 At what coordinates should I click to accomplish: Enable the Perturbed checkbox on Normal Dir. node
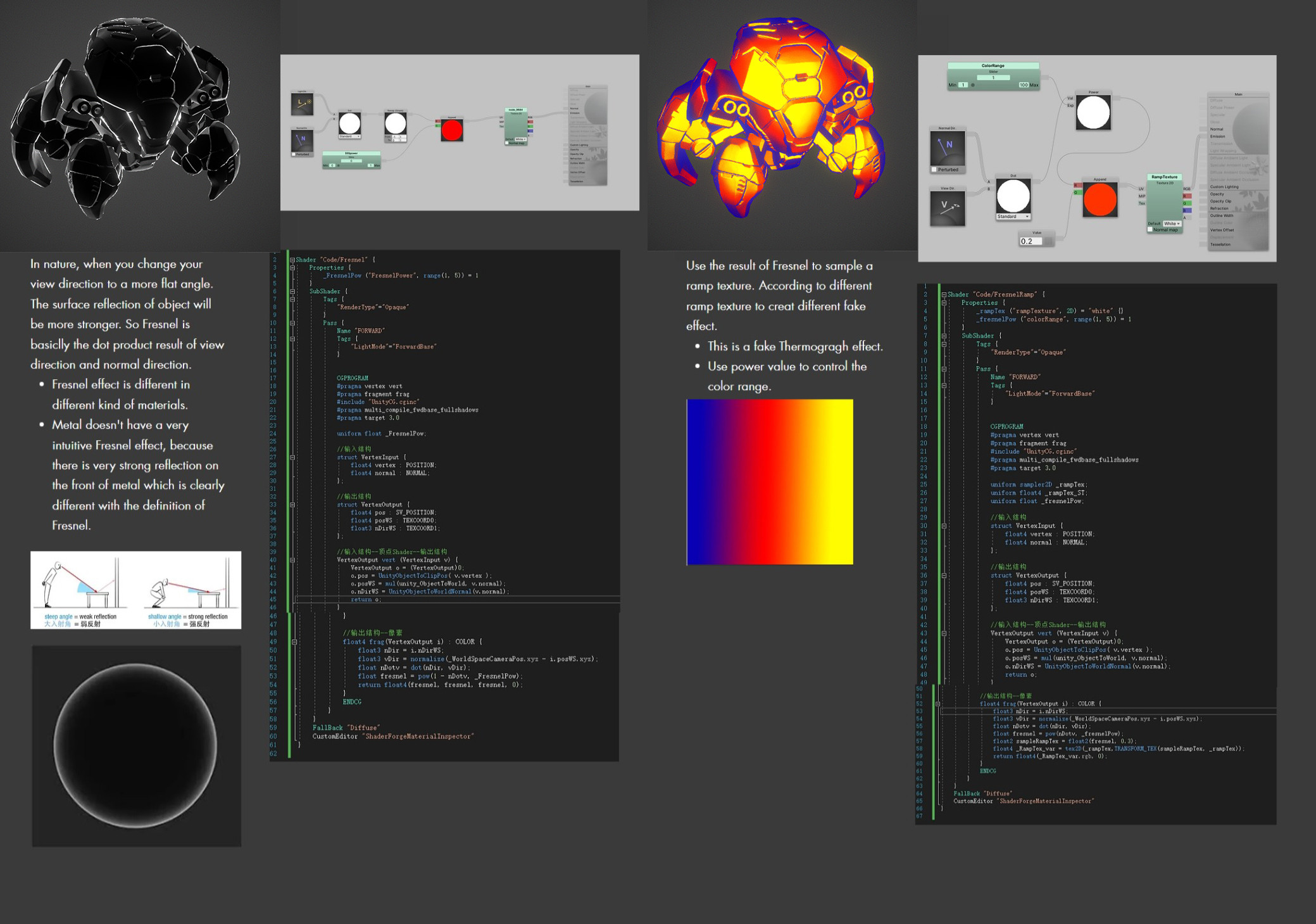[934, 169]
